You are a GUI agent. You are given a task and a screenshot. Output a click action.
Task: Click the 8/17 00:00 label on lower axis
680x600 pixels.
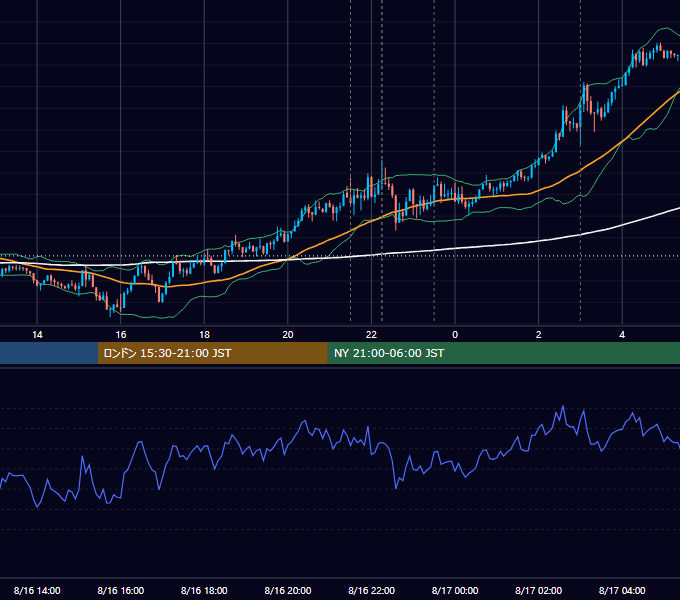[455, 590]
